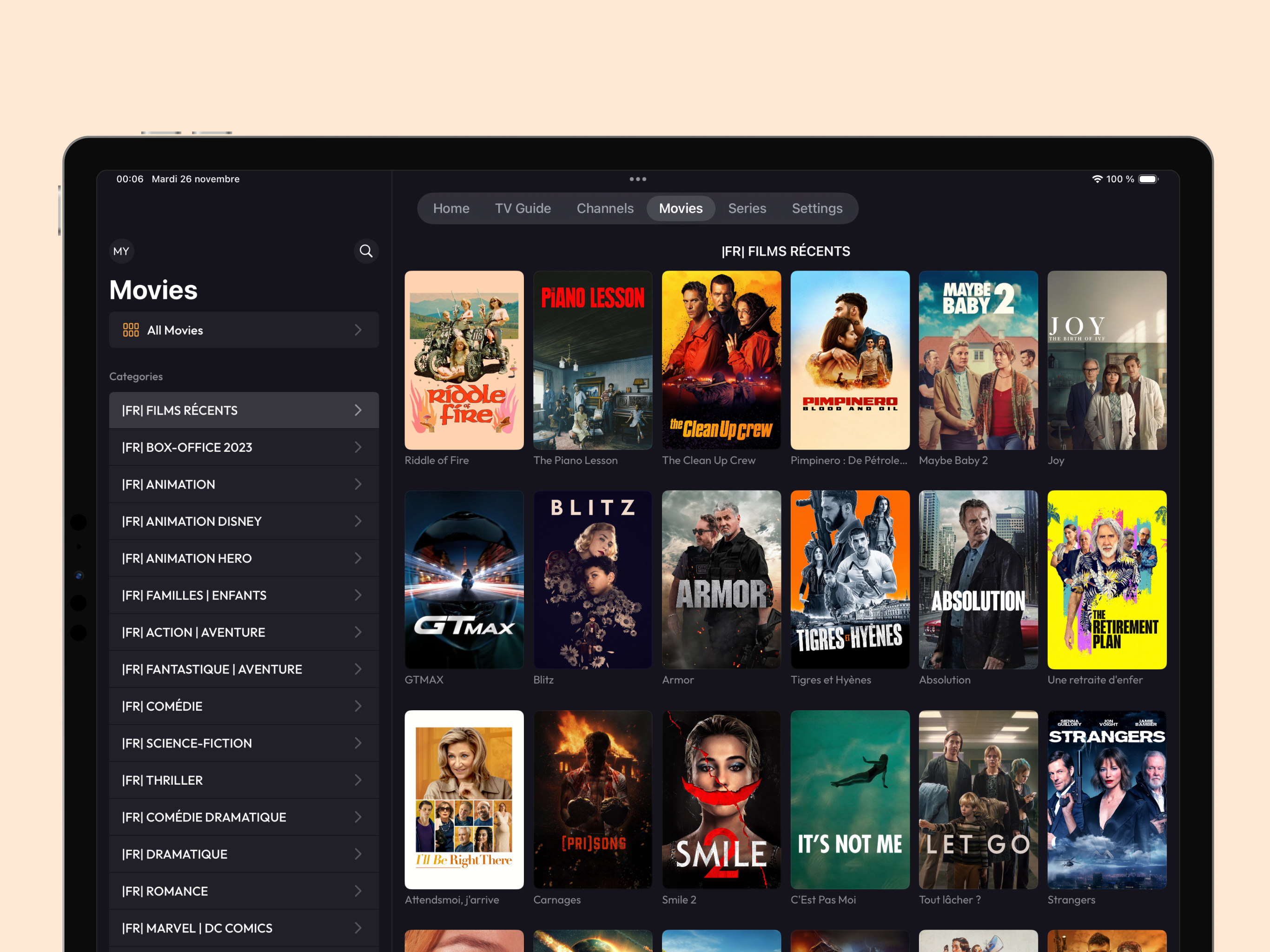This screenshot has width=1270, height=952.
Task: Open the search magnifier icon
Action: (366, 251)
